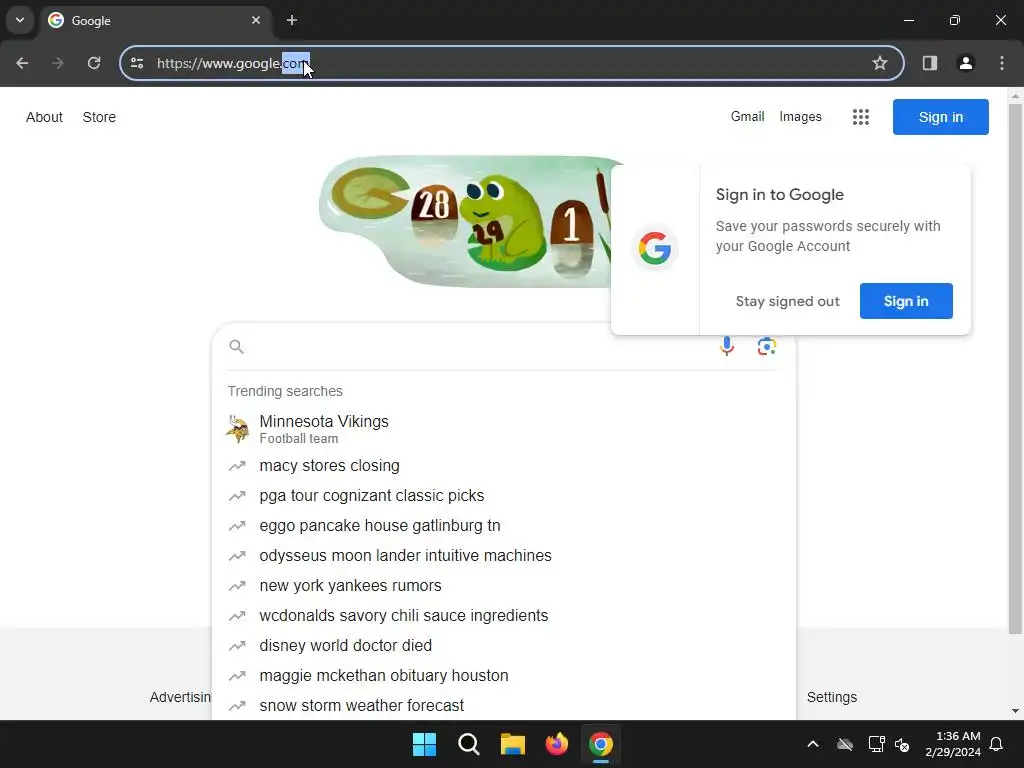Image resolution: width=1024 pixels, height=768 pixels.
Task: Select odysseus moon lander intuitive machines
Action: 504,556
